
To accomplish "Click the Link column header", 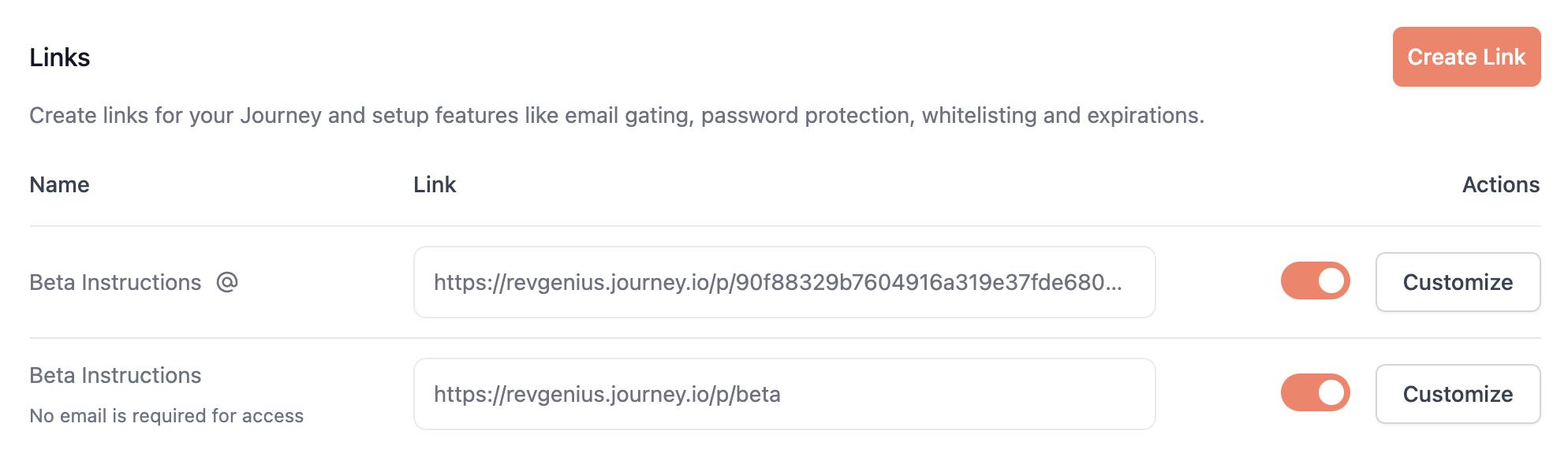I will [435, 184].
